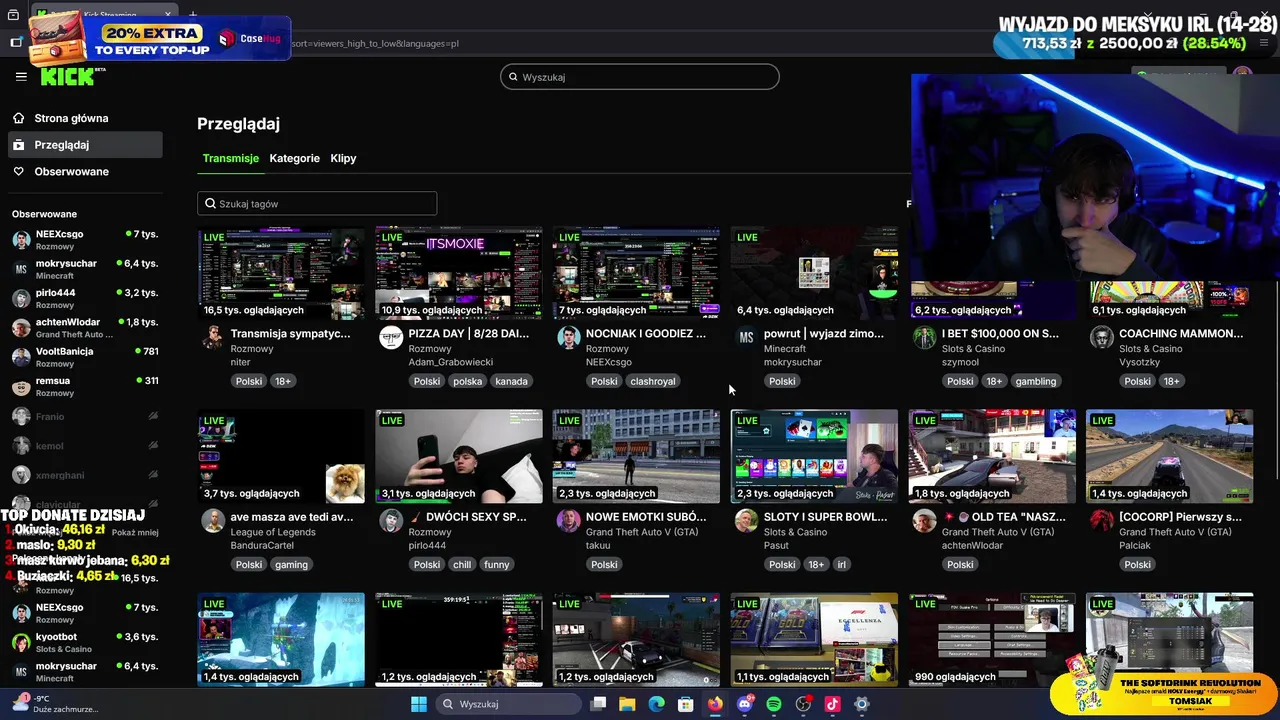This screenshot has width=1280, height=720.
Task: Open VooltBanicja in the Obserwowane list
Action: 84,357
